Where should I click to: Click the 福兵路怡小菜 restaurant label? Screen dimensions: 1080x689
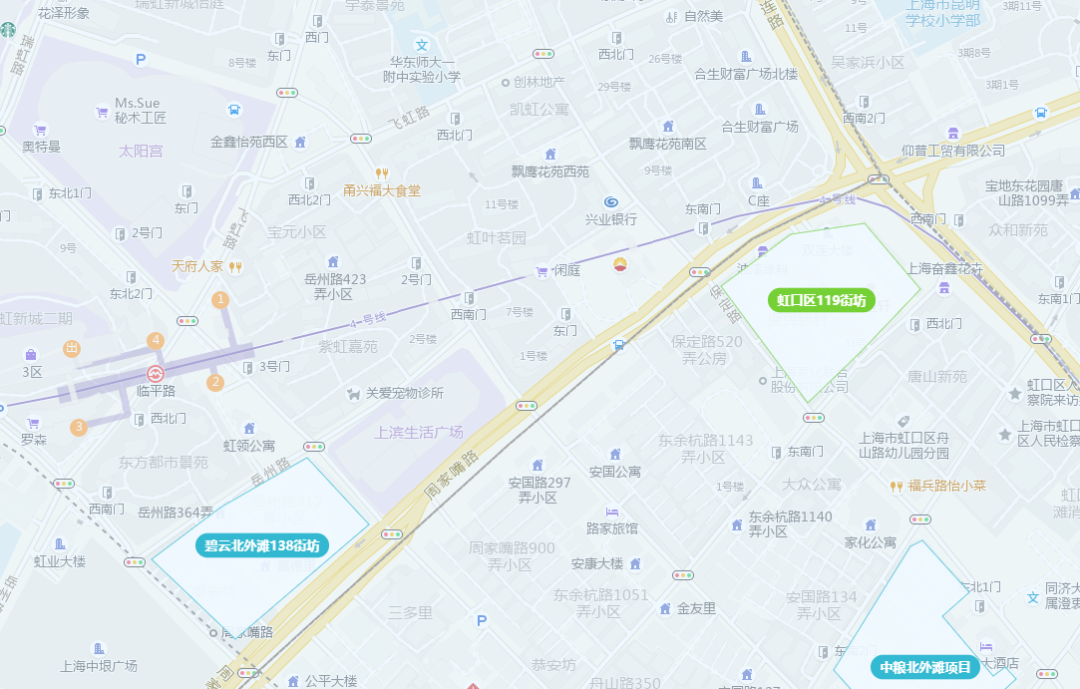pos(946,486)
